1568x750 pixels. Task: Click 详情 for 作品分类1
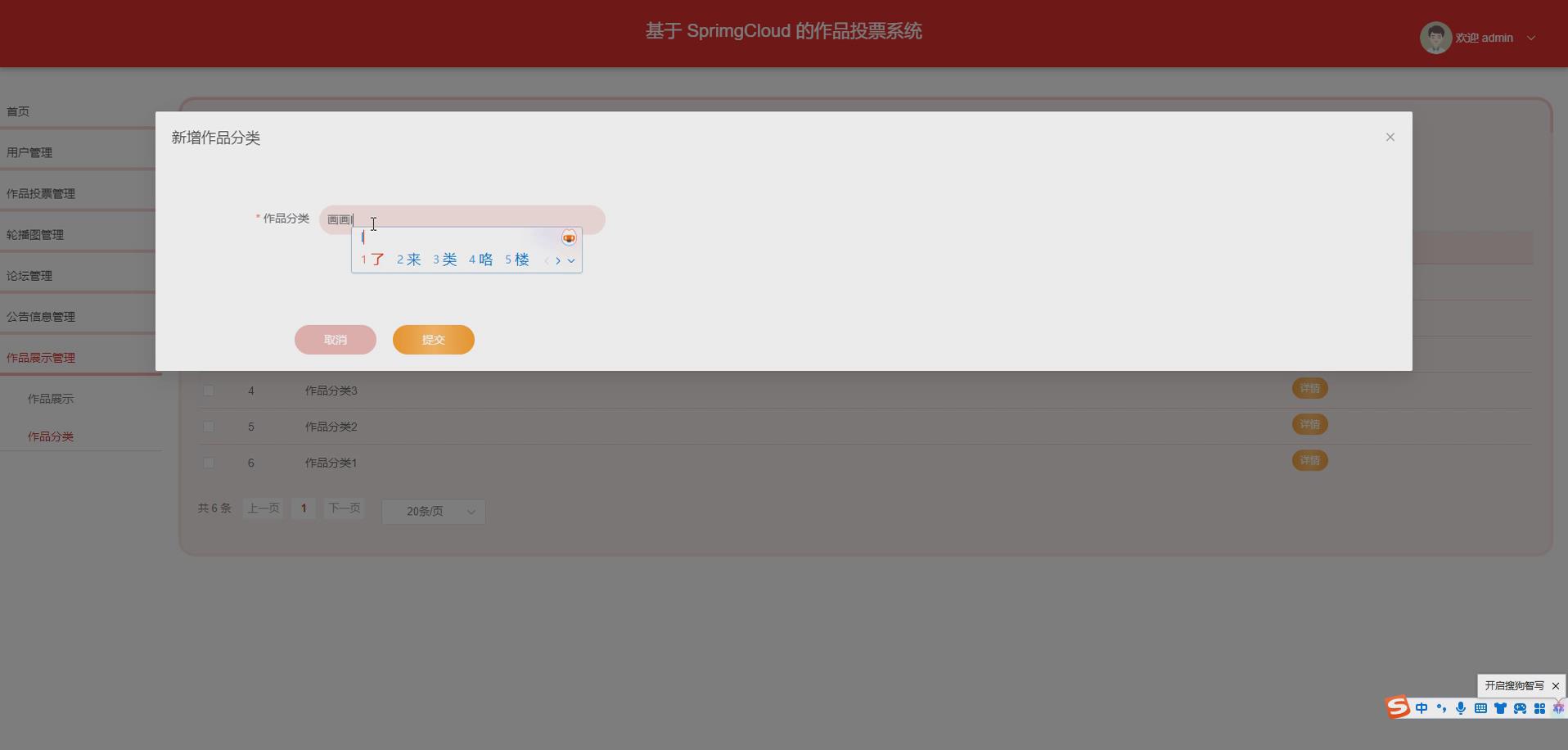pyautogui.click(x=1309, y=460)
